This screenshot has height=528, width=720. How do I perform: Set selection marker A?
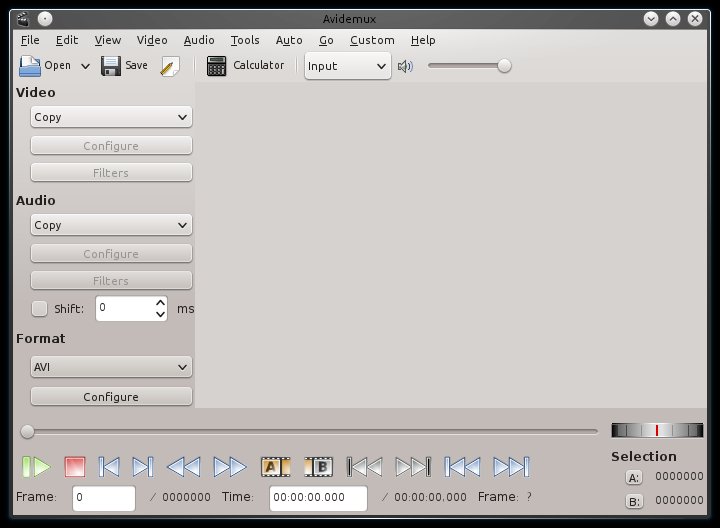pyautogui.click(x=276, y=467)
